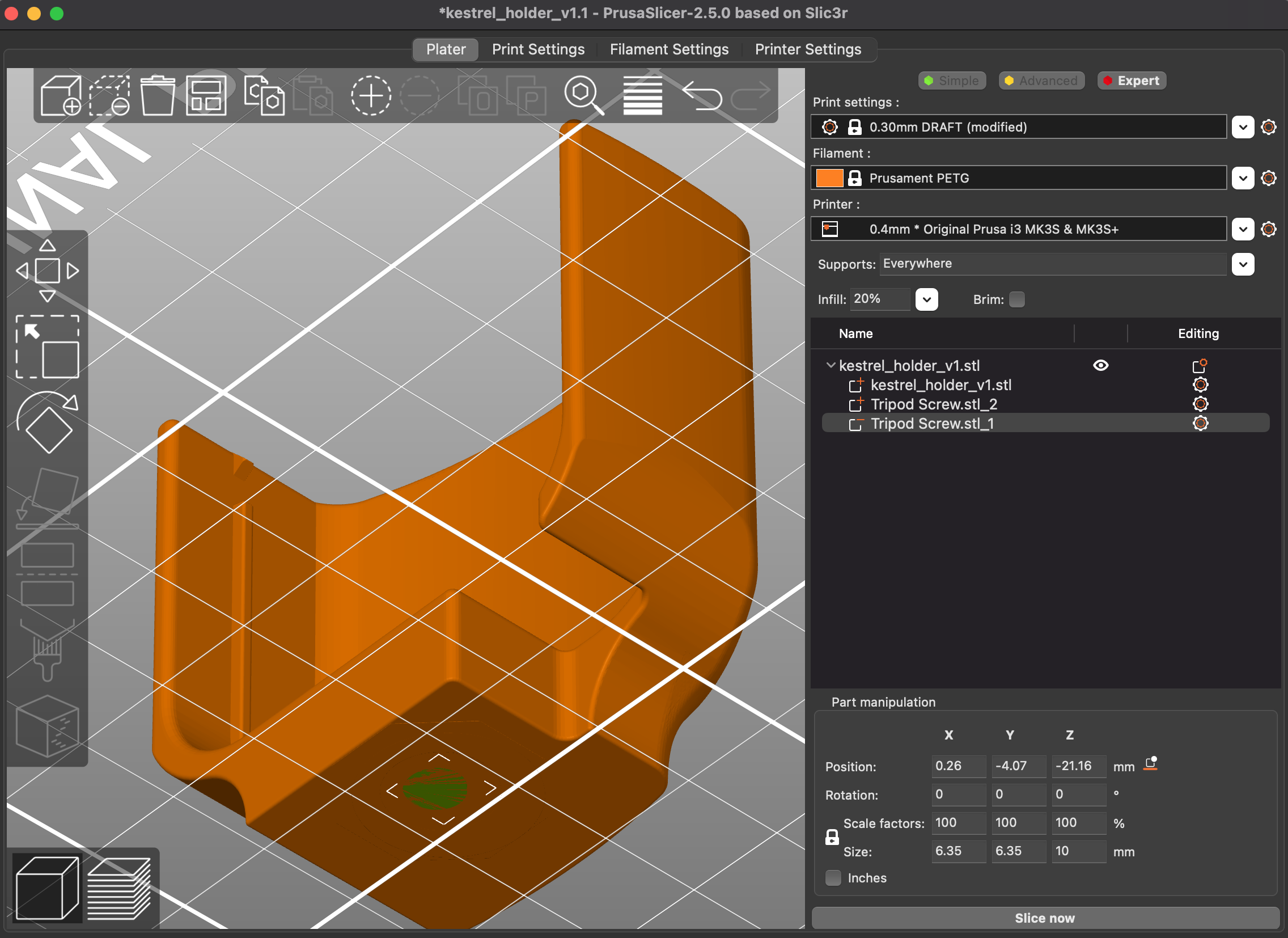Click the Undo arrow icon
This screenshot has width=1288, height=938.
coord(702,96)
